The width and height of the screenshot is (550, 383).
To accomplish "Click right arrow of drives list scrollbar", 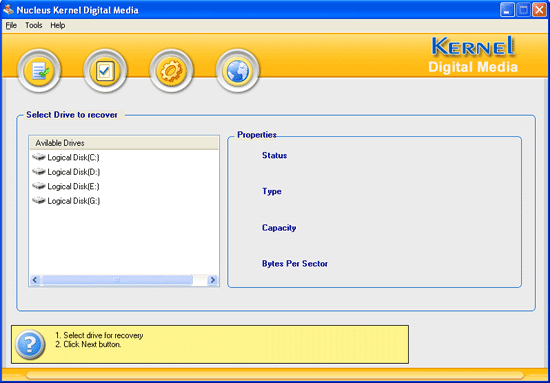I will (212, 280).
